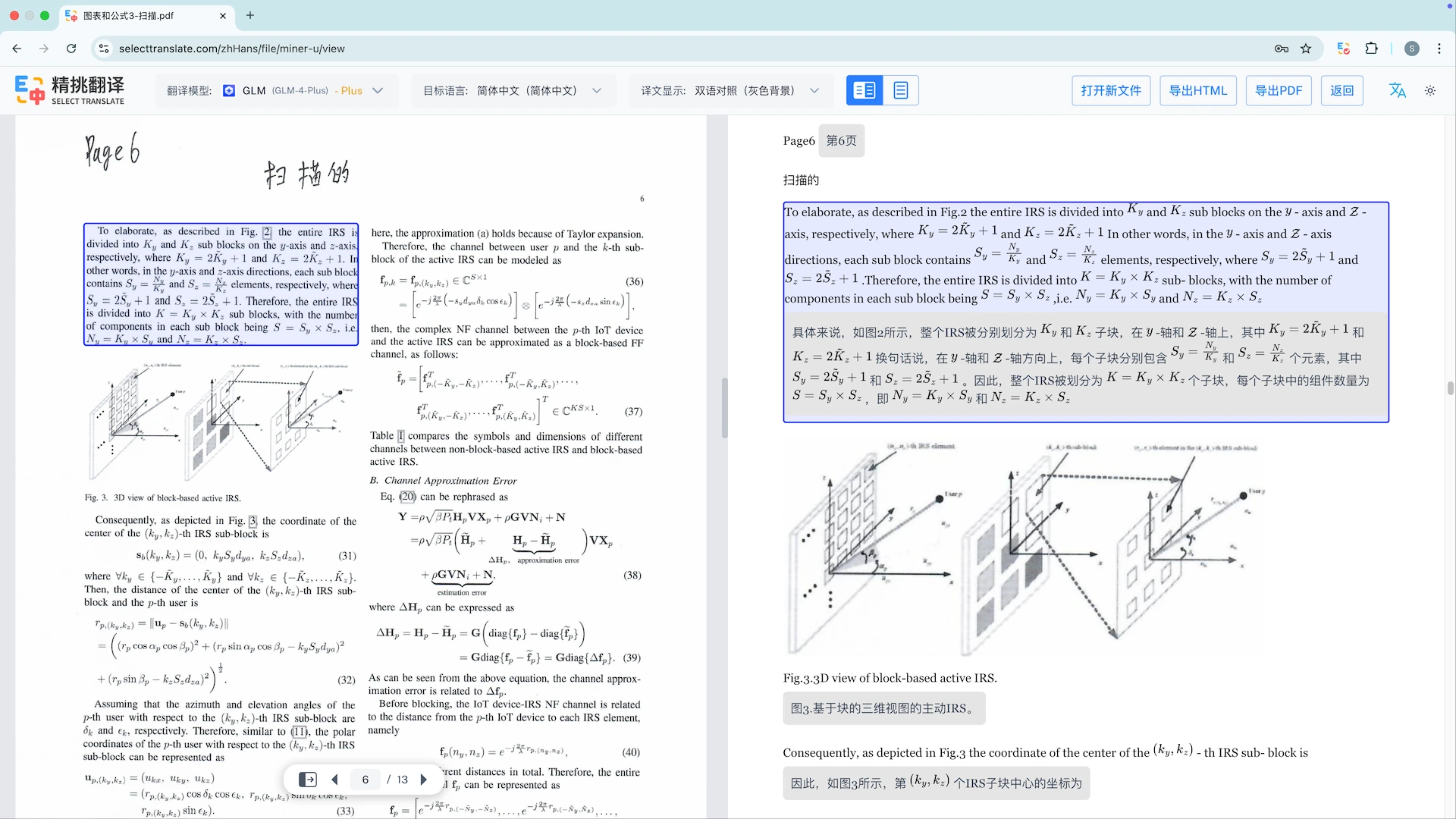This screenshot has height=819, width=1456.
Task: Open the 译文显示 双语对照 dropdown
Action: [730, 90]
